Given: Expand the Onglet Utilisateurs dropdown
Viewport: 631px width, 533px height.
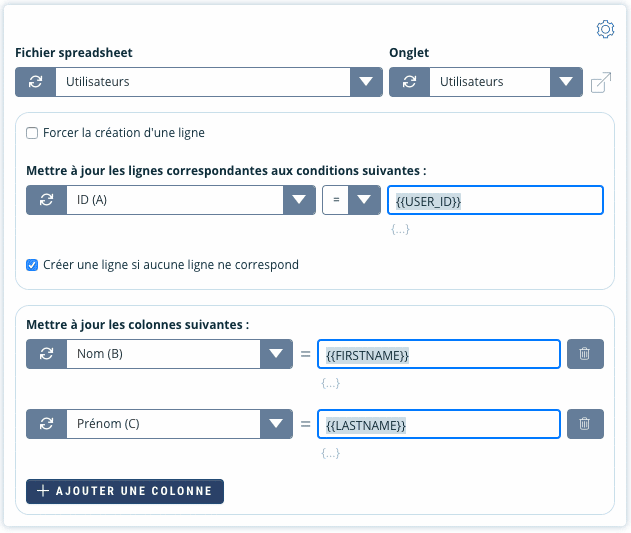Looking at the screenshot, I should pyautogui.click(x=566, y=82).
